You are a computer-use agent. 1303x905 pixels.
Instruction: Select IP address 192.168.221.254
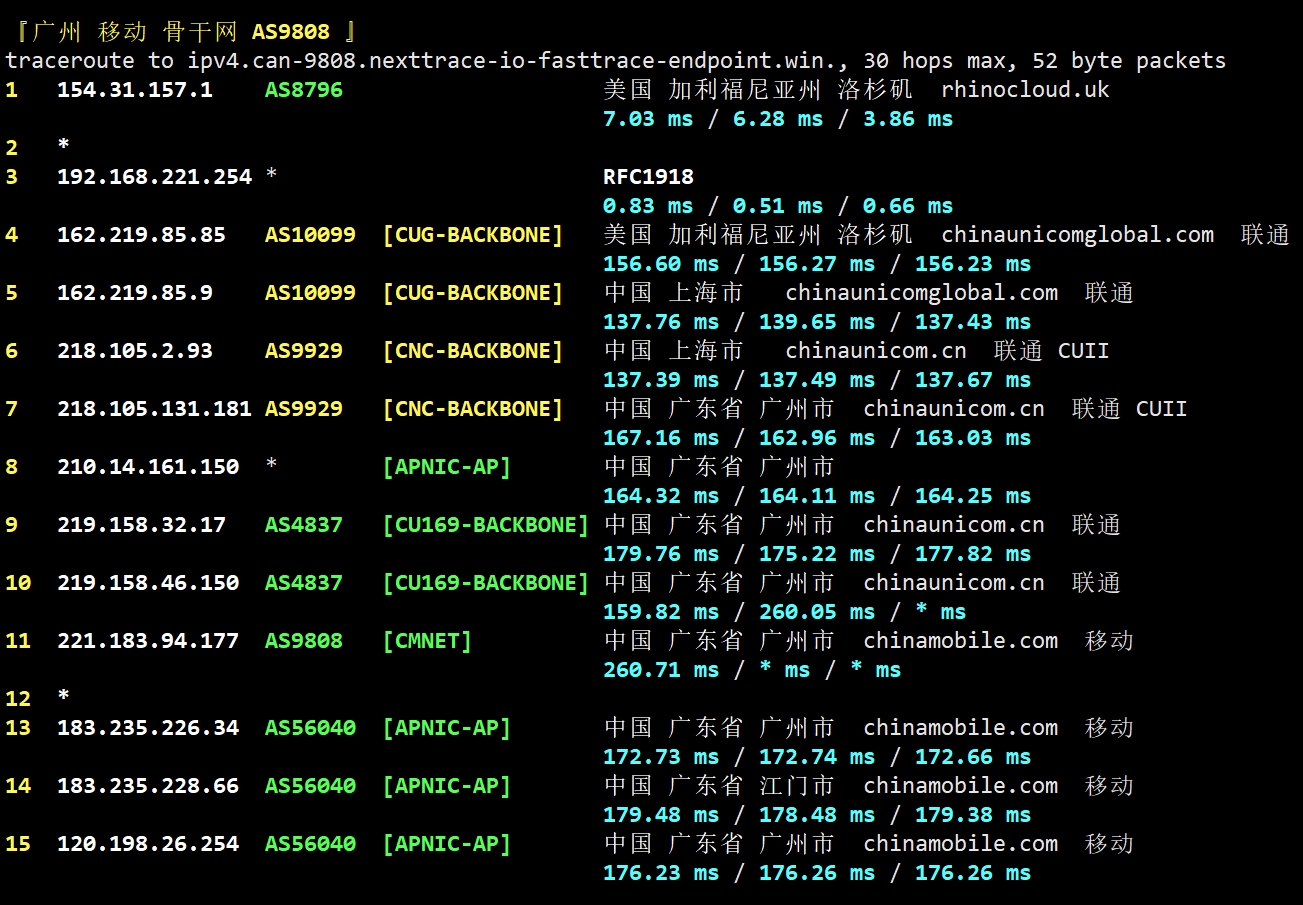point(154,177)
